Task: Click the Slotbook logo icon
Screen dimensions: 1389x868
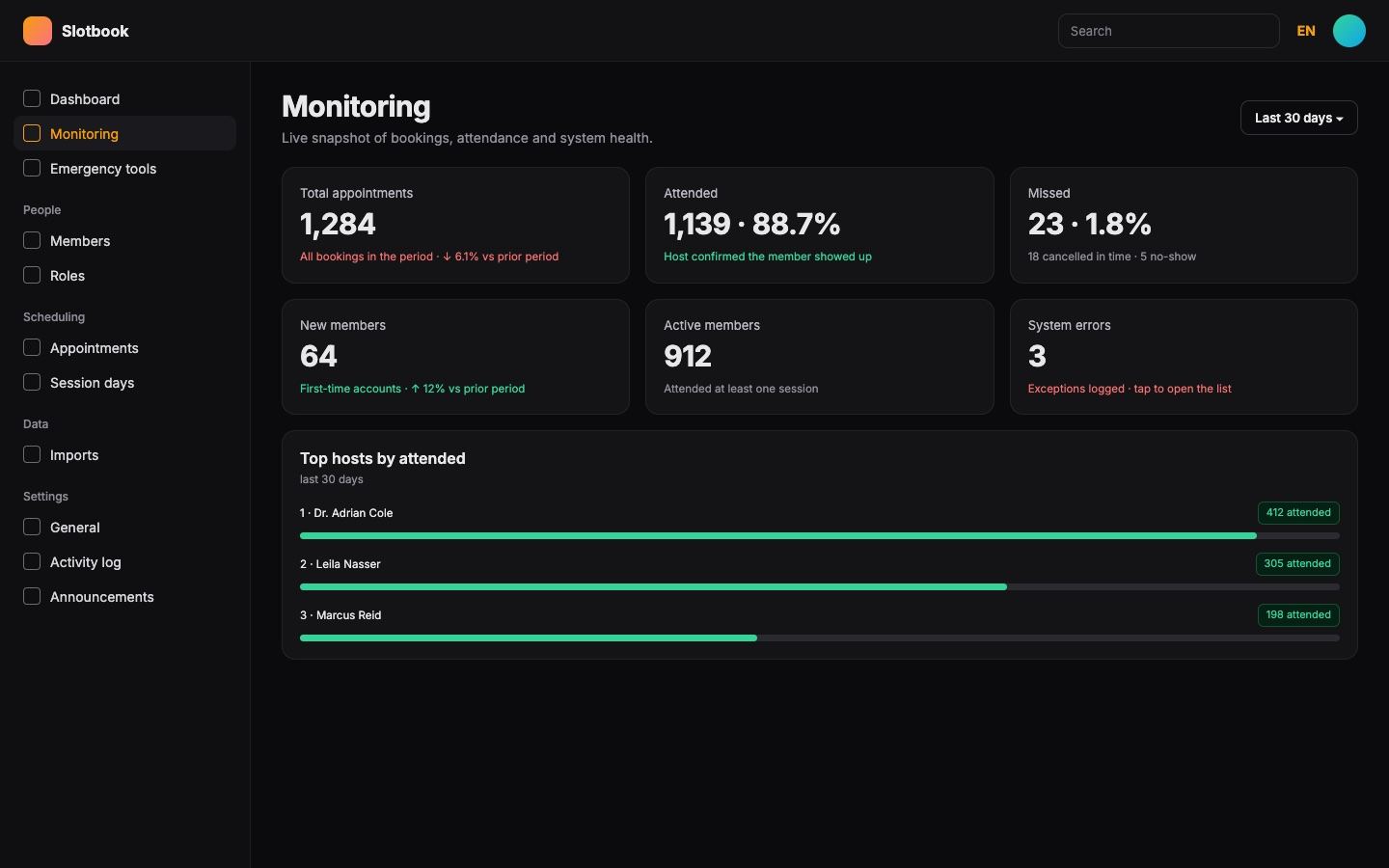Action: (x=38, y=31)
